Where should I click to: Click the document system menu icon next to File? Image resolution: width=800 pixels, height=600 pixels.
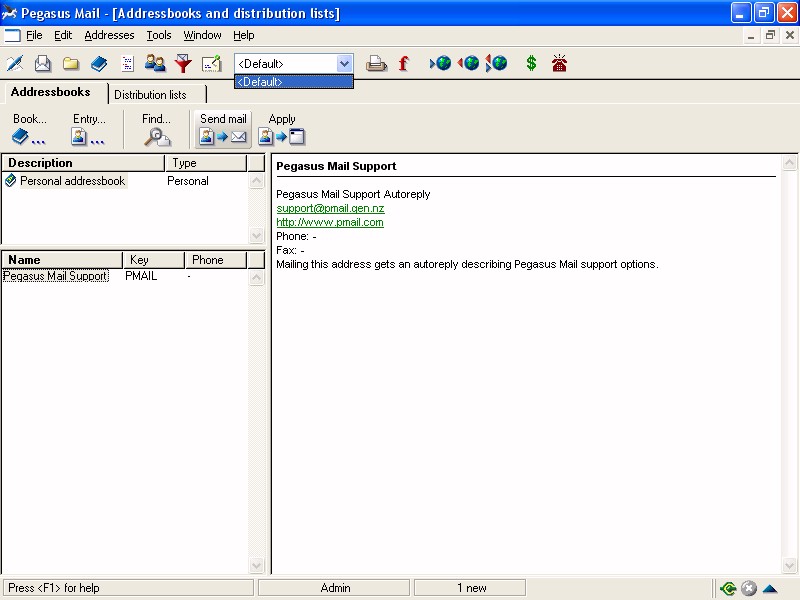12,35
